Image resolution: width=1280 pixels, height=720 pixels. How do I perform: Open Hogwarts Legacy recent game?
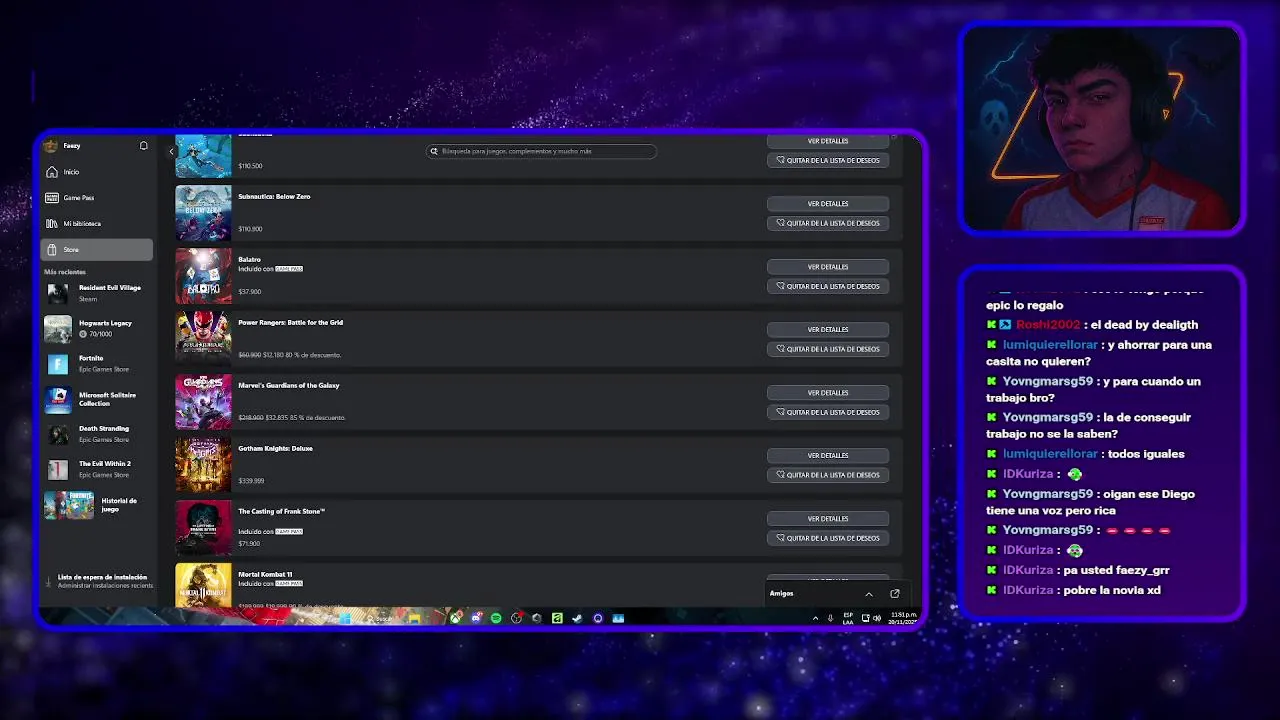click(x=96, y=328)
